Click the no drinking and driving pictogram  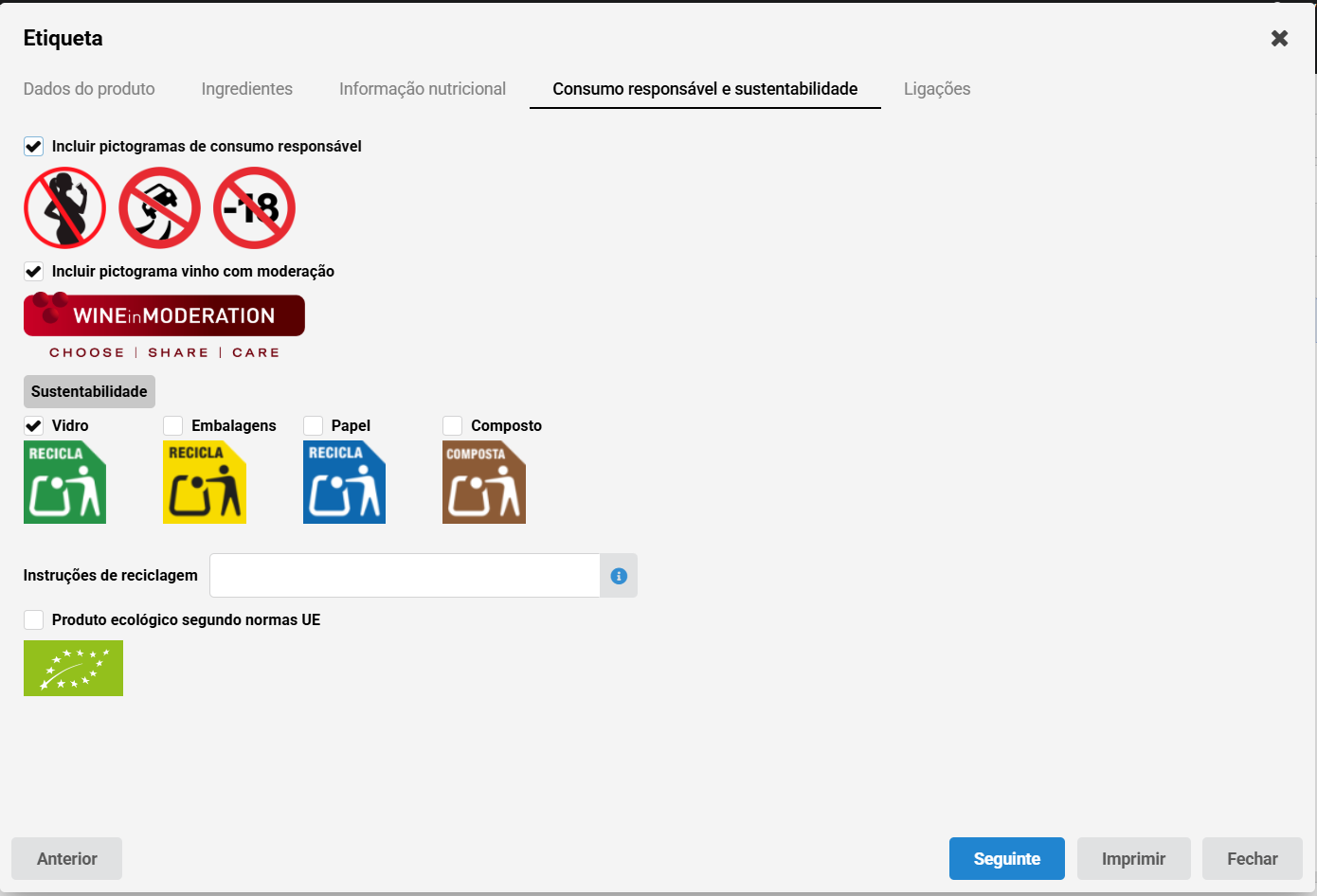[x=159, y=208]
